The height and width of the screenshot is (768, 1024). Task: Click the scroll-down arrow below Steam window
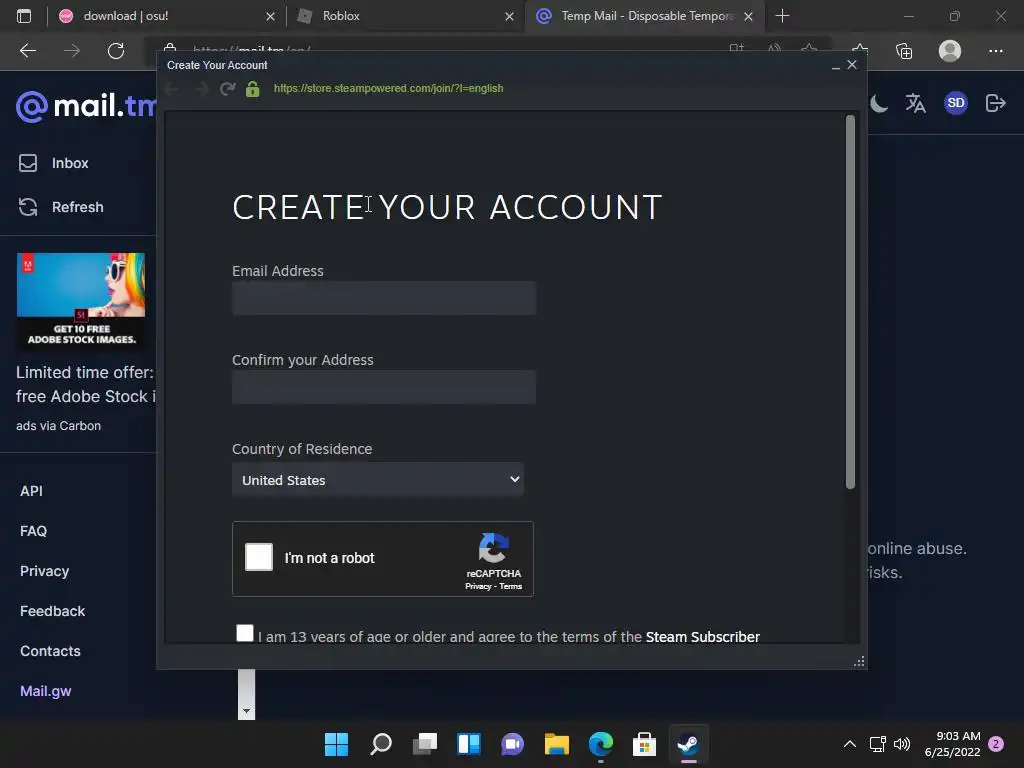click(246, 711)
